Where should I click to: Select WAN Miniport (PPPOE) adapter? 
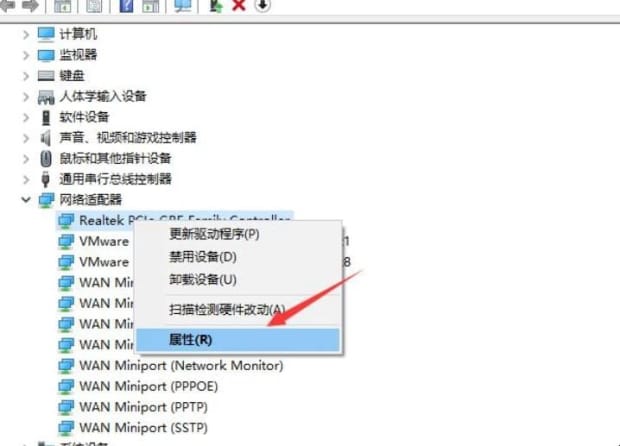148,386
